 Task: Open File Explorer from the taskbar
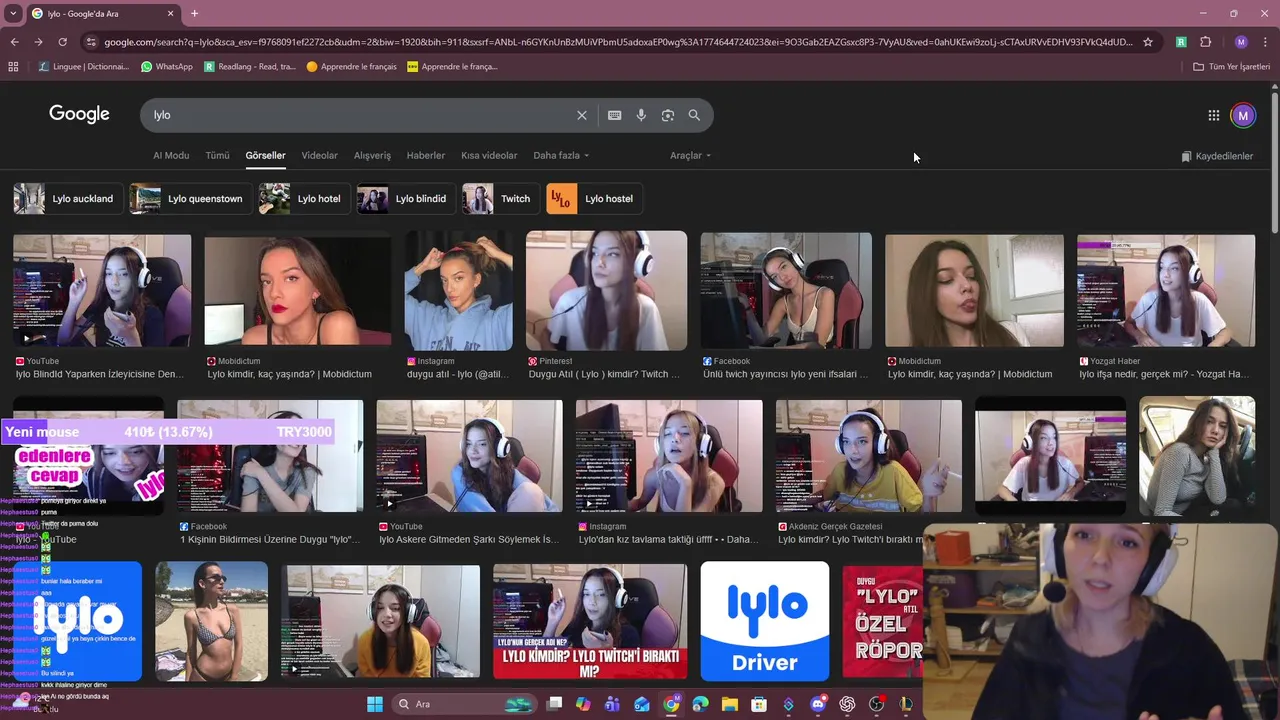point(730,704)
